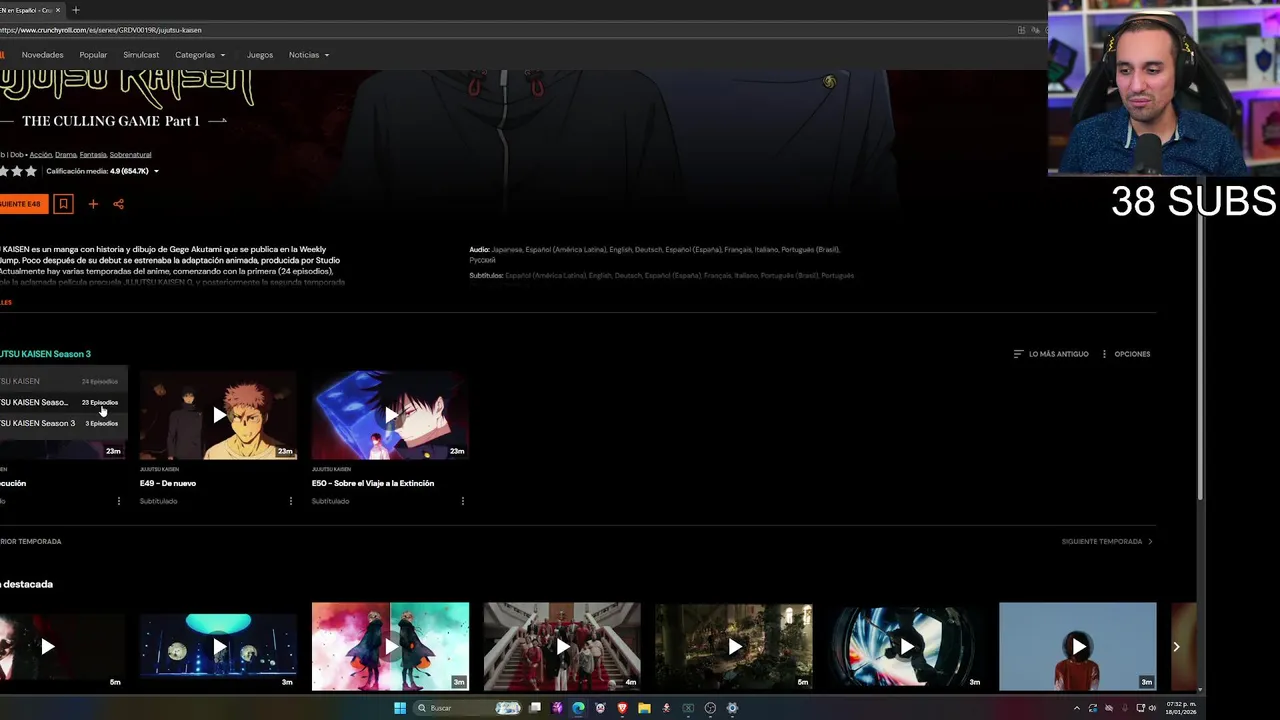1280x720 pixels.
Task: Click the E50 episode title text
Action: pyautogui.click(x=373, y=483)
